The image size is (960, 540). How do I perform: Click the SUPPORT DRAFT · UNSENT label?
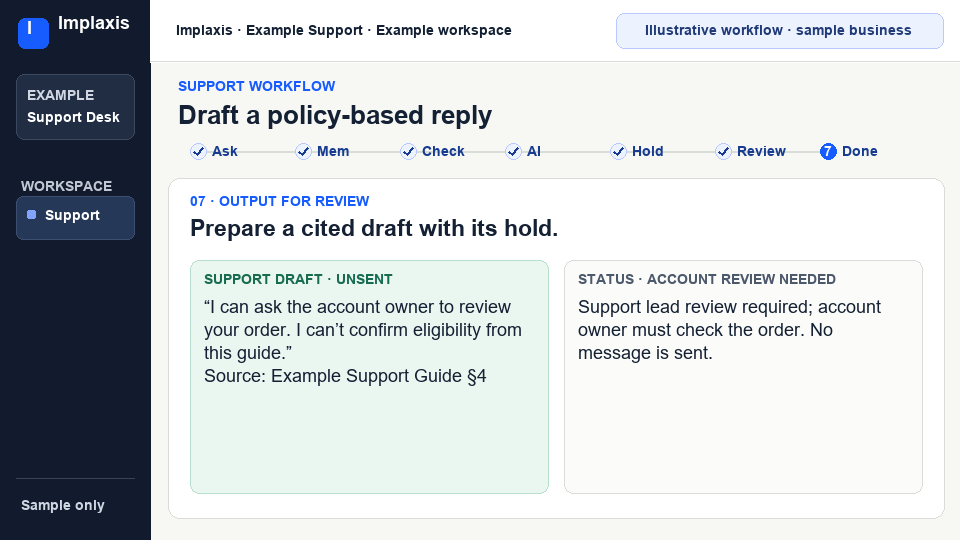pyautogui.click(x=298, y=279)
